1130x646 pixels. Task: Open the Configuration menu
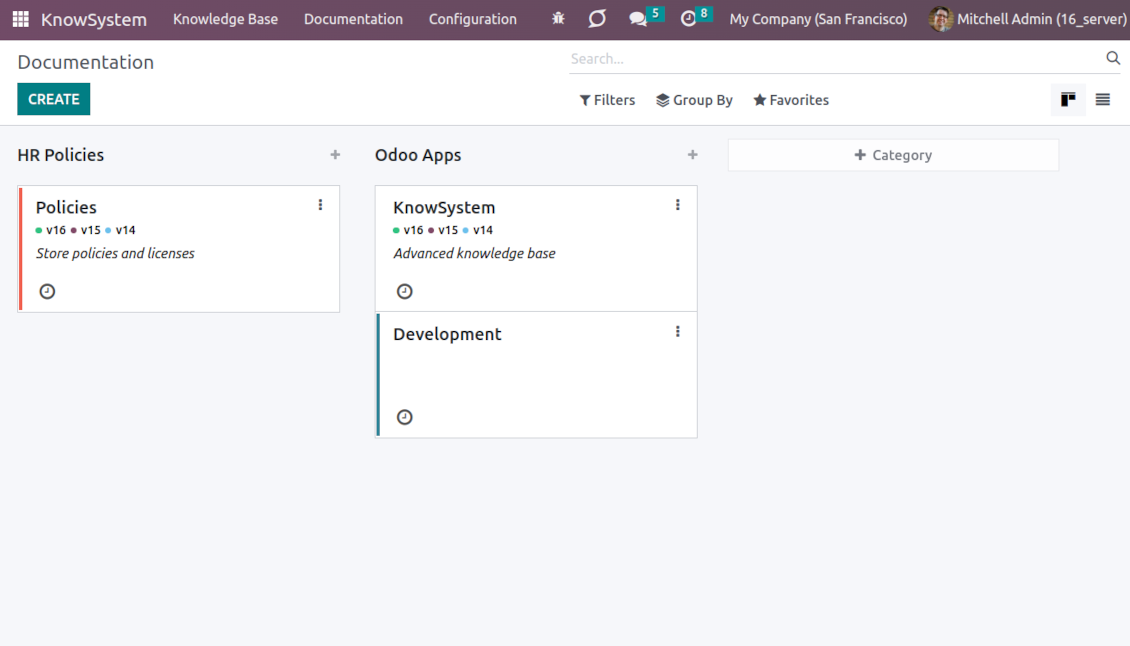coord(472,19)
